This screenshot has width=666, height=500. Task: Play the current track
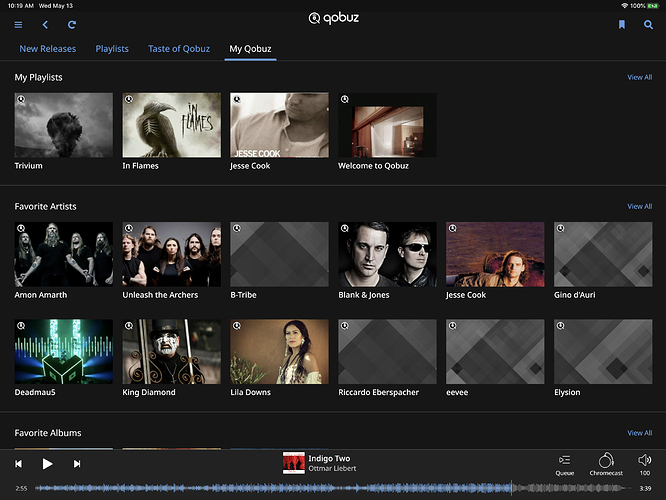click(48, 463)
